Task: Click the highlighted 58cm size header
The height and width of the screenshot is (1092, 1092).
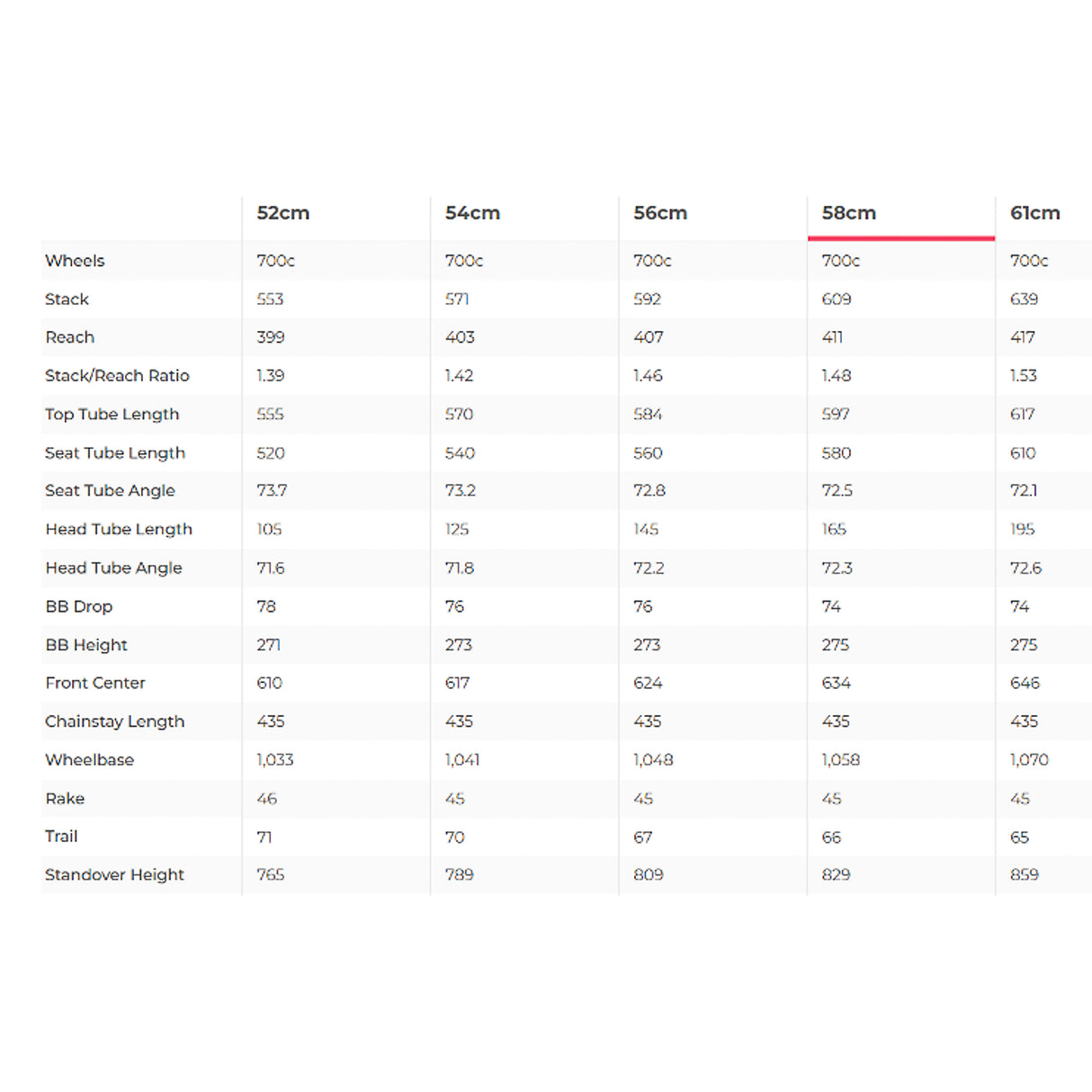Action: point(848,213)
